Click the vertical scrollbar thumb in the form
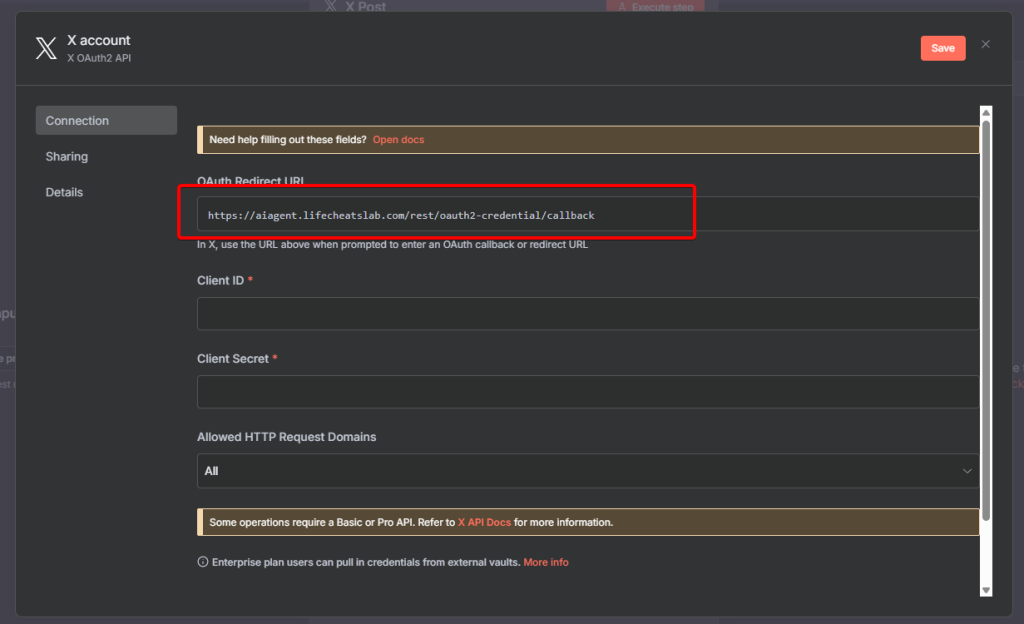1024x624 pixels. click(985, 320)
